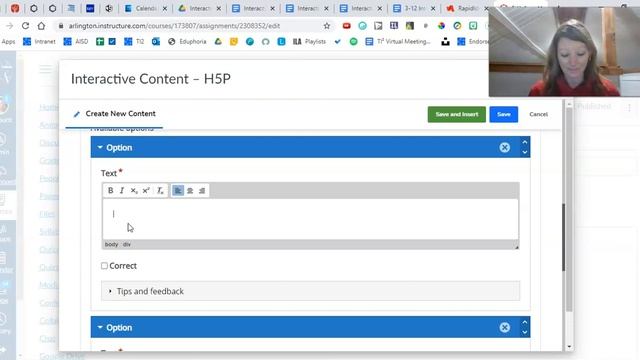Select the center alignment icon
Image resolution: width=640 pixels, height=360 pixels.
click(x=190, y=191)
